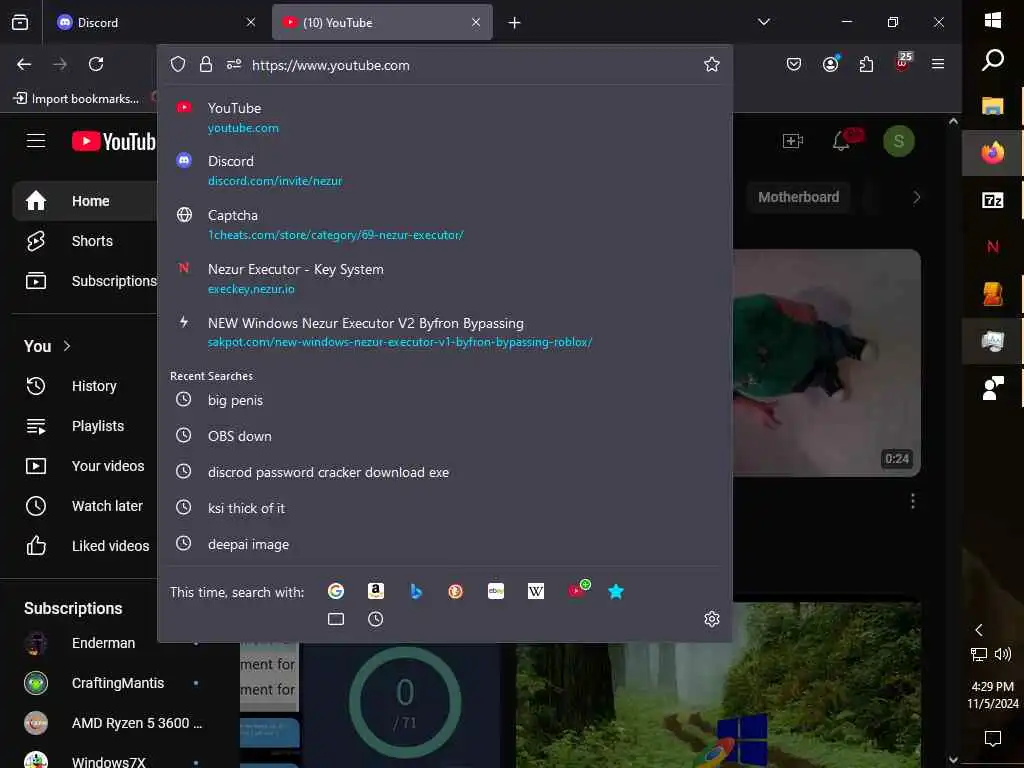
Task: Open Watch later in sidebar
Action: click(x=85, y=505)
